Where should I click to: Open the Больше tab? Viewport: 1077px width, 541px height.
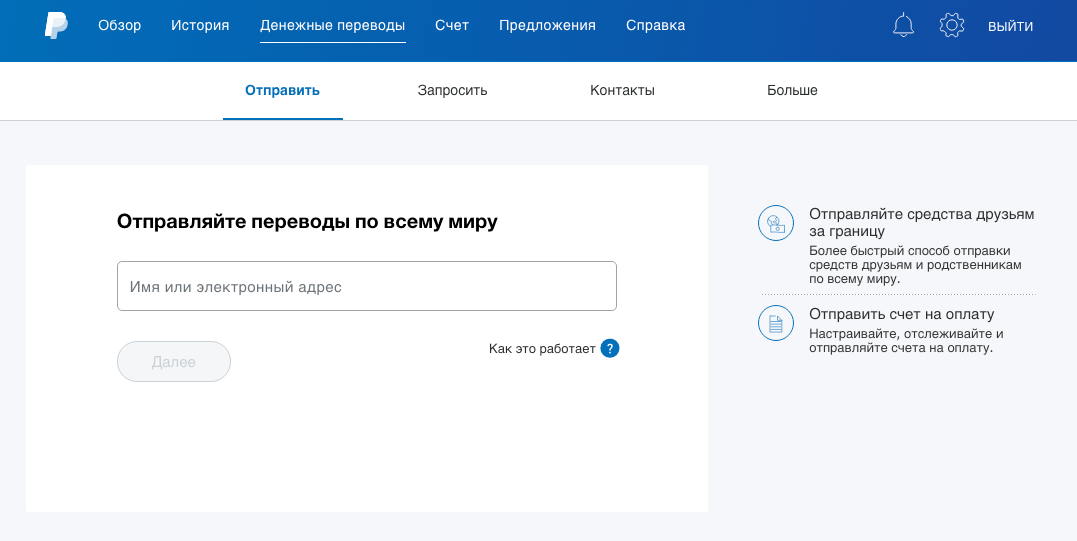[792, 91]
